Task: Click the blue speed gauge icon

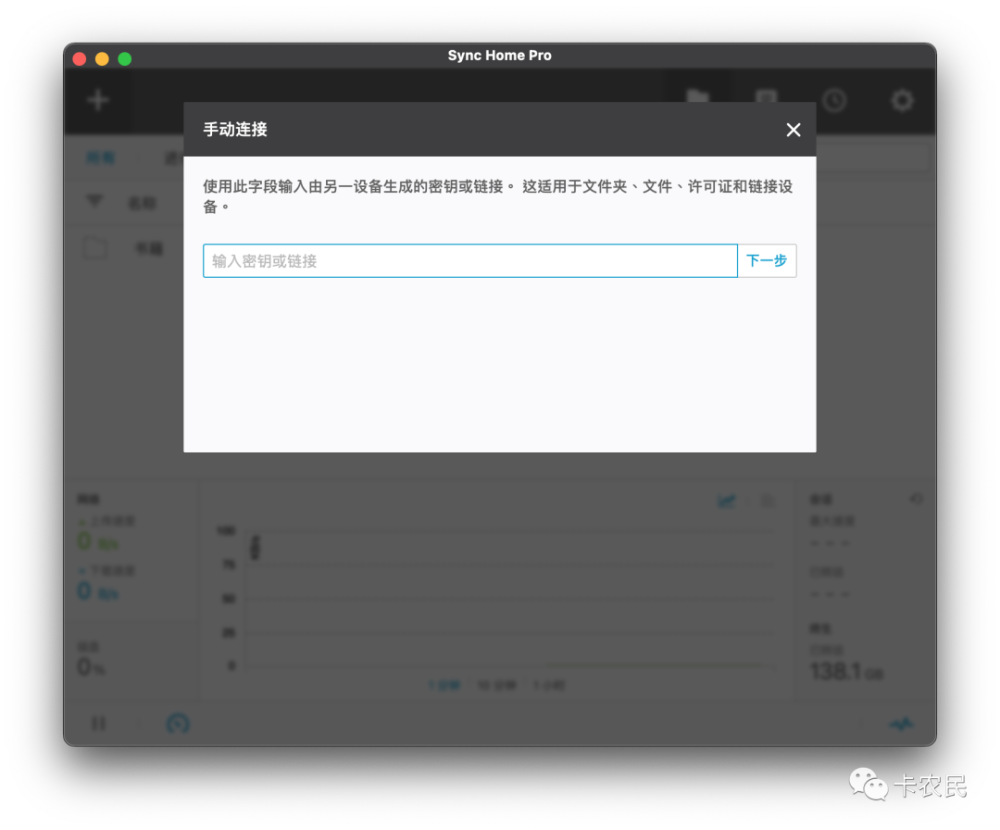Action: [178, 723]
